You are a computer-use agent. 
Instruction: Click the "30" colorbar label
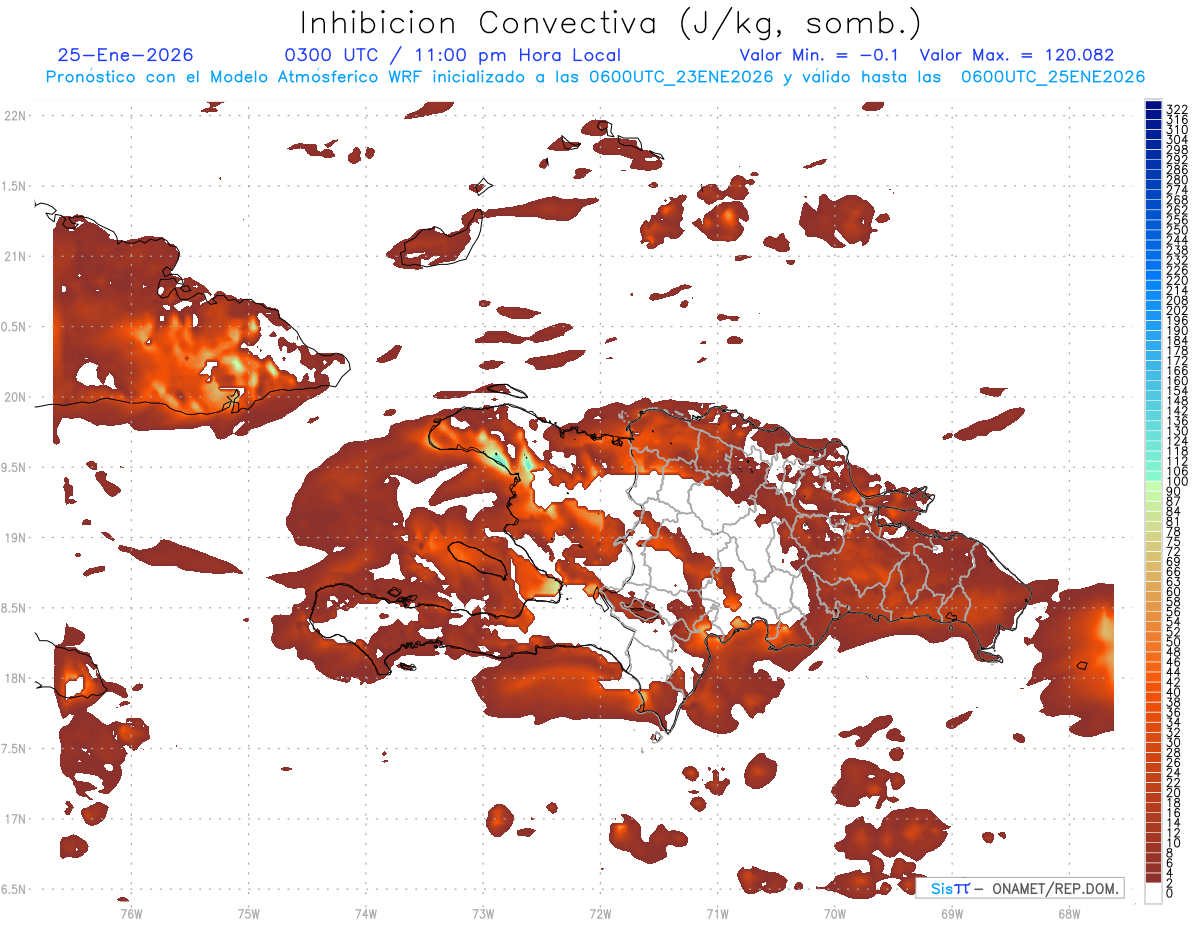(x=1174, y=742)
